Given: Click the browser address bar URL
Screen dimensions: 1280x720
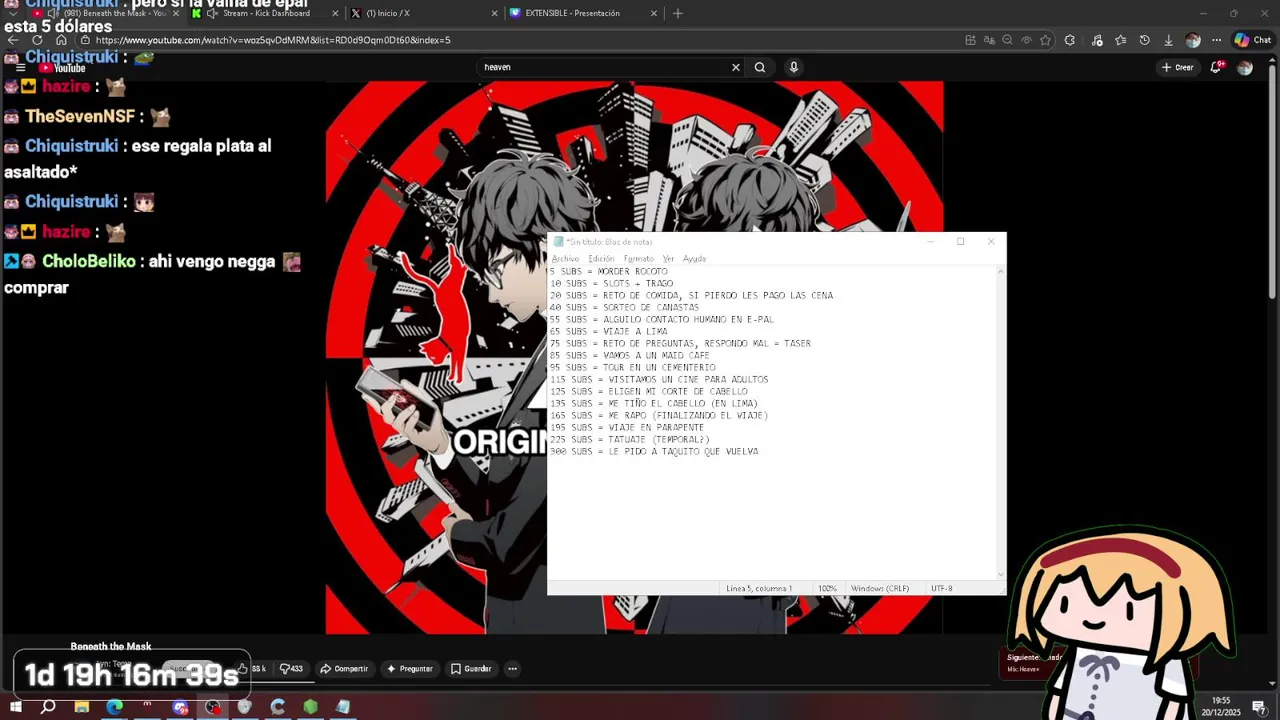Looking at the screenshot, I should tap(273, 40).
